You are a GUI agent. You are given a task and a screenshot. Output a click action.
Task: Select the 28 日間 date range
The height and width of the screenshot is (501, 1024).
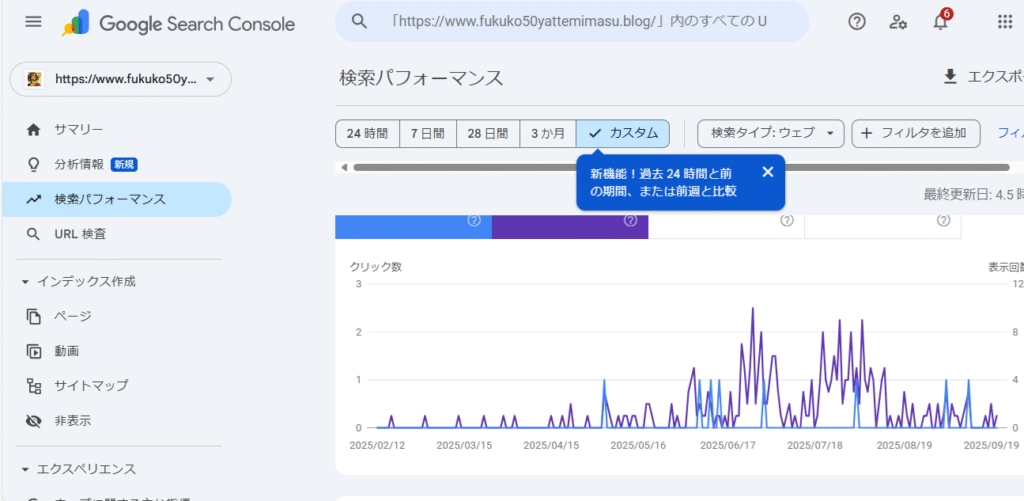coord(487,133)
